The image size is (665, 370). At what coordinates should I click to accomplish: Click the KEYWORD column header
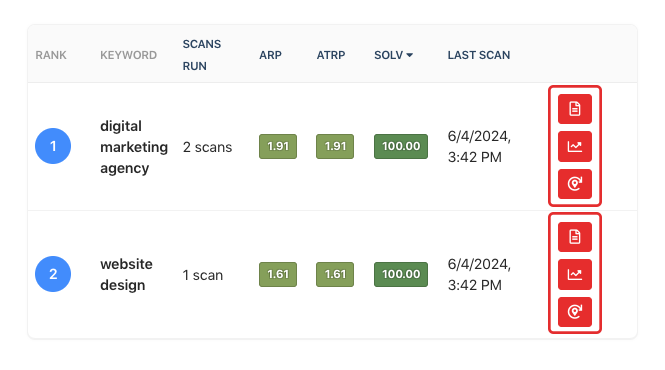click(x=129, y=55)
